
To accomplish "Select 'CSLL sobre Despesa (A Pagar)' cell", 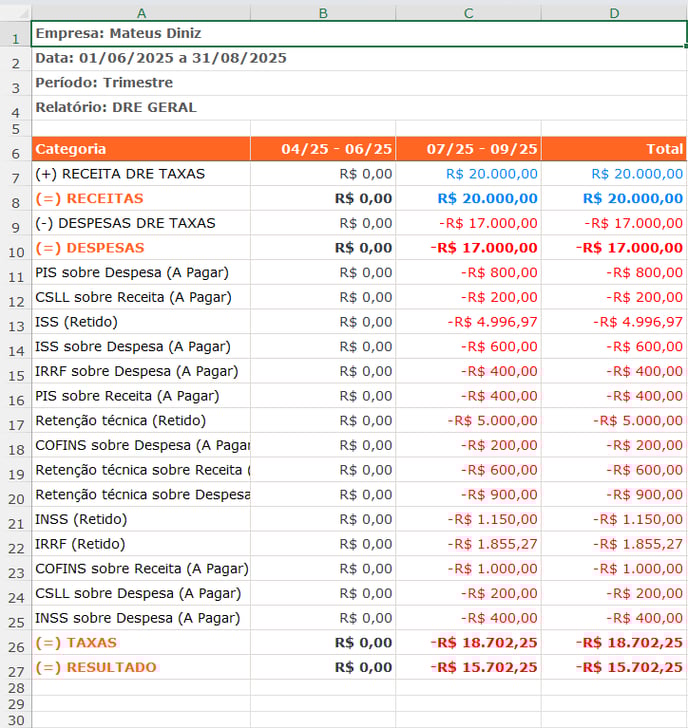I will [x=141, y=593].
